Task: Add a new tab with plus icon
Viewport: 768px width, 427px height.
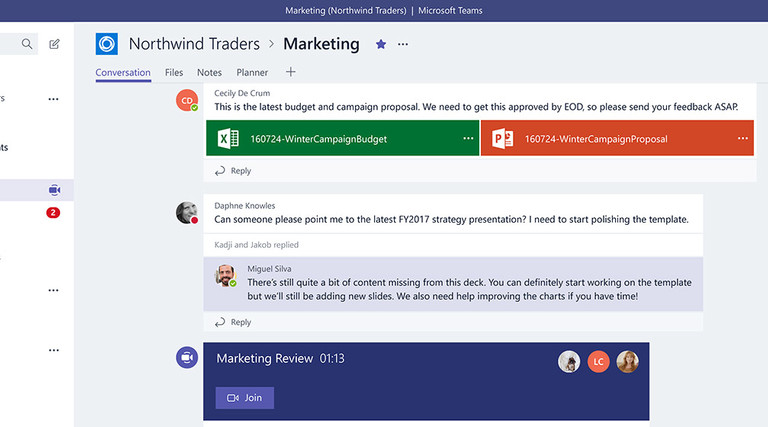Action: coord(290,72)
